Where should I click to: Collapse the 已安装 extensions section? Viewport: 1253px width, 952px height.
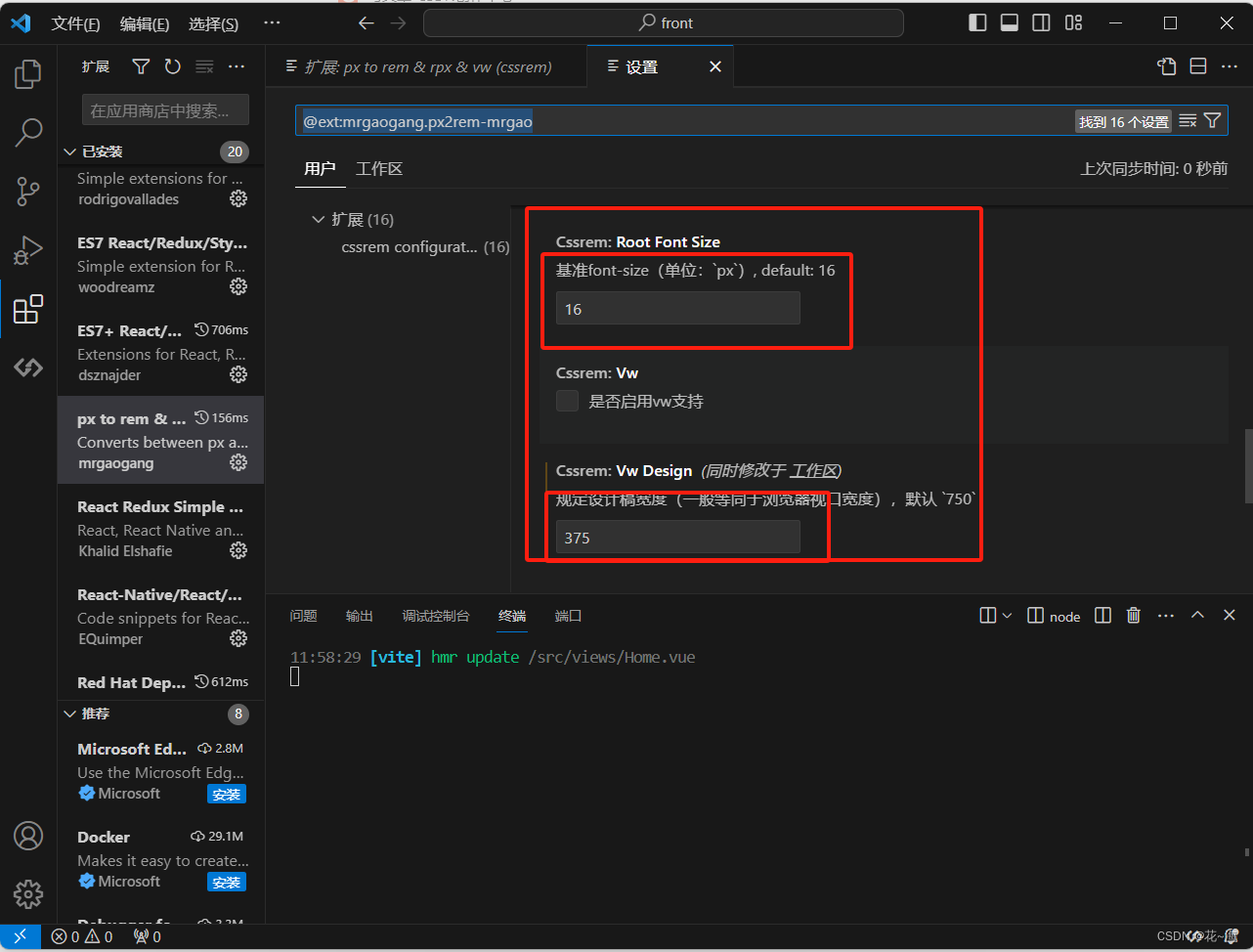(70, 151)
